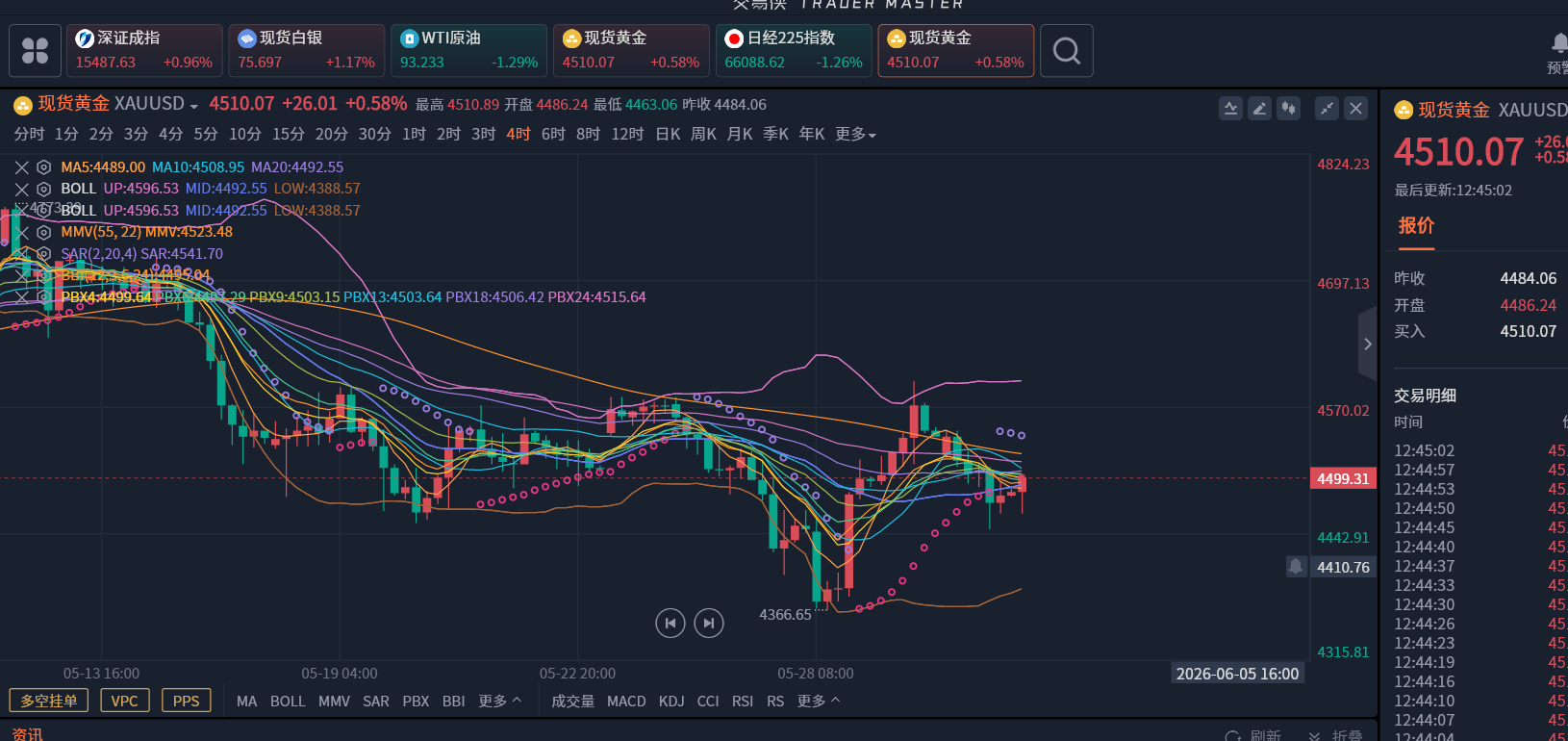
Task: Step the chart back with the previous button
Action: pos(670,624)
